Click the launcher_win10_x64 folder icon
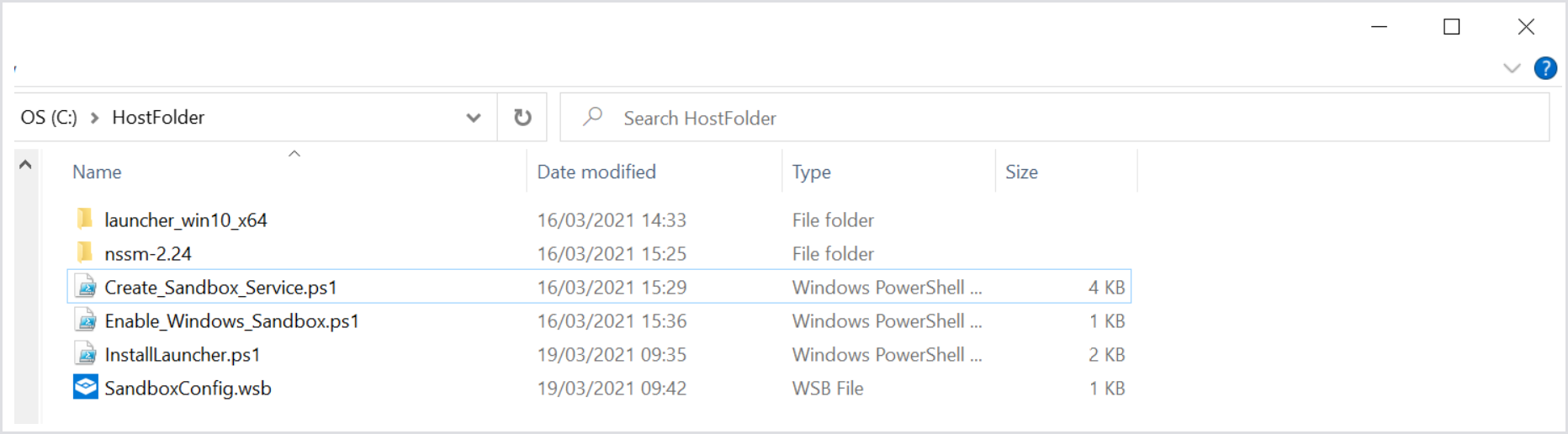 click(85, 220)
